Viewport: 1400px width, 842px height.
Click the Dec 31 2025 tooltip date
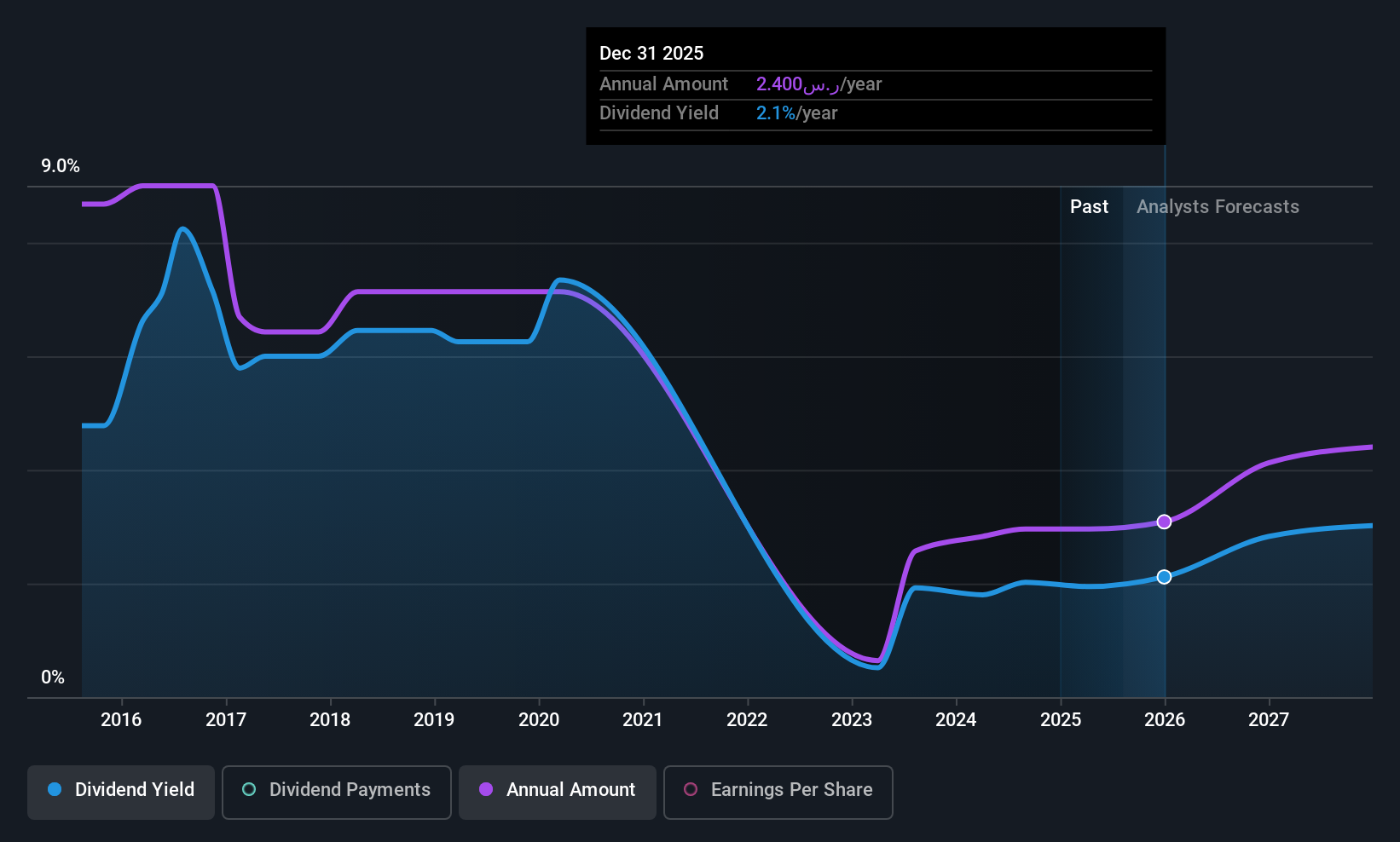(x=651, y=54)
